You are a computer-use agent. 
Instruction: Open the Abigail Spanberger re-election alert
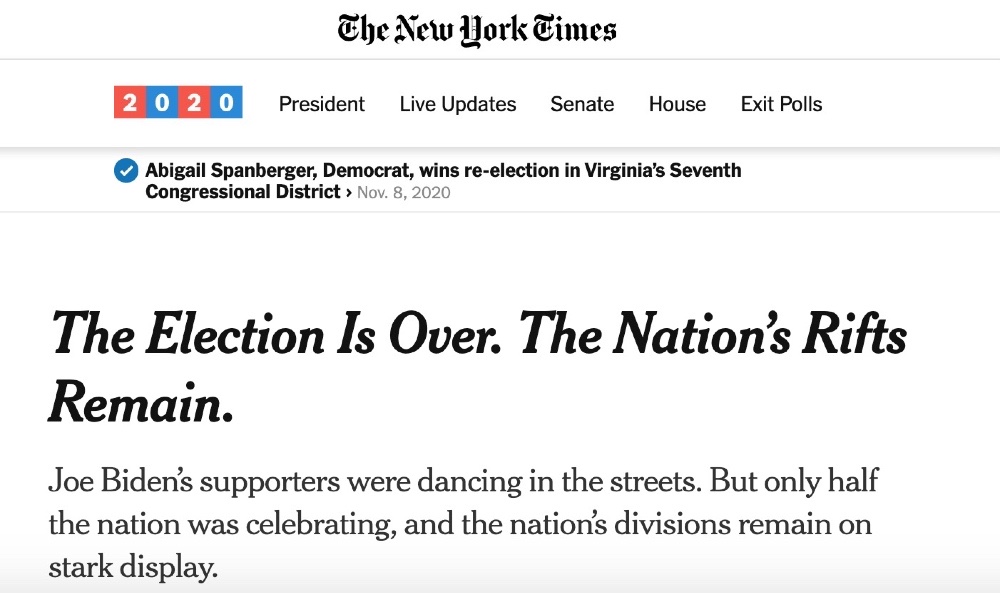[443, 181]
